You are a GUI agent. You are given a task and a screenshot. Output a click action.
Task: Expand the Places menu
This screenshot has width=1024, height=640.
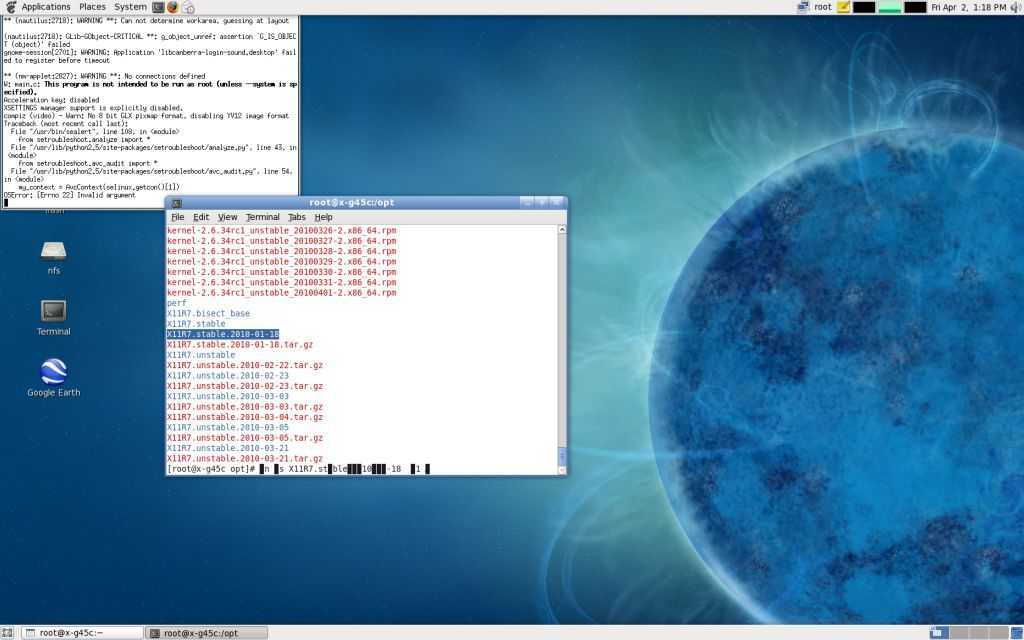coord(93,7)
